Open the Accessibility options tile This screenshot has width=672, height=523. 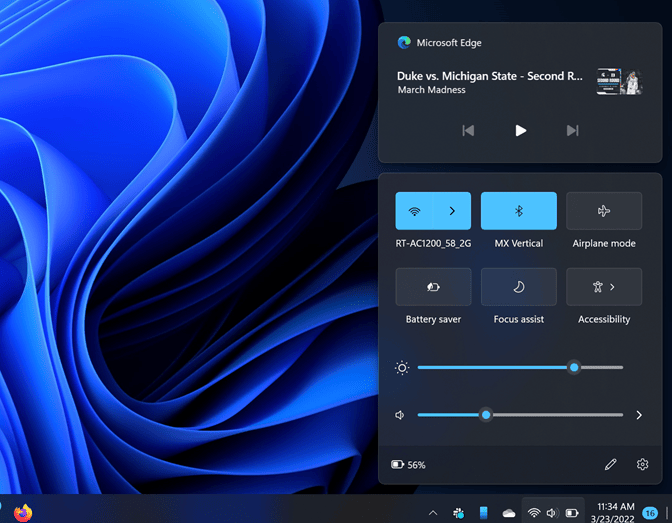604,287
